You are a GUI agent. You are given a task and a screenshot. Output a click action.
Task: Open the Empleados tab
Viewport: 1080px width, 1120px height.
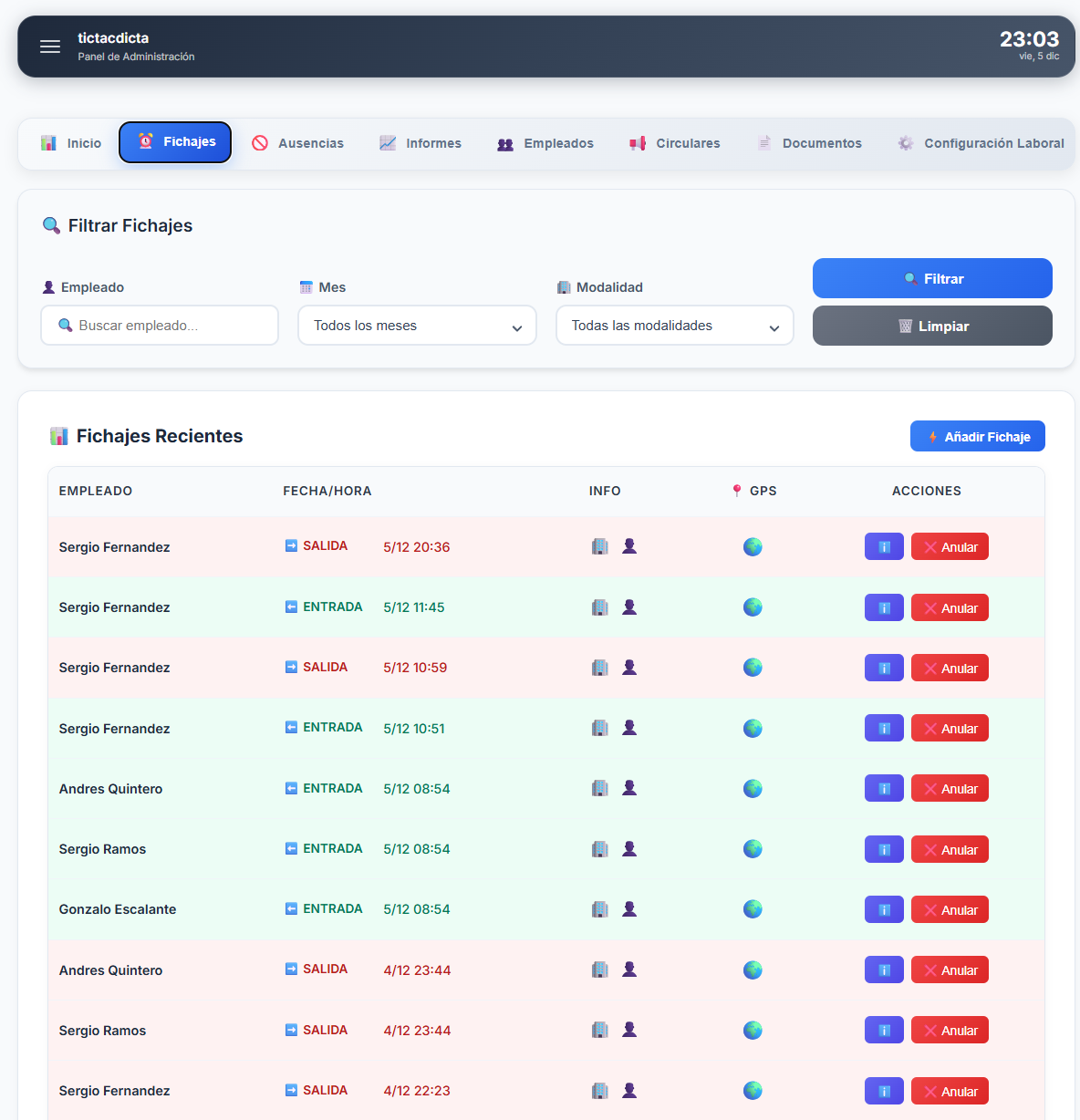pos(545,143)
